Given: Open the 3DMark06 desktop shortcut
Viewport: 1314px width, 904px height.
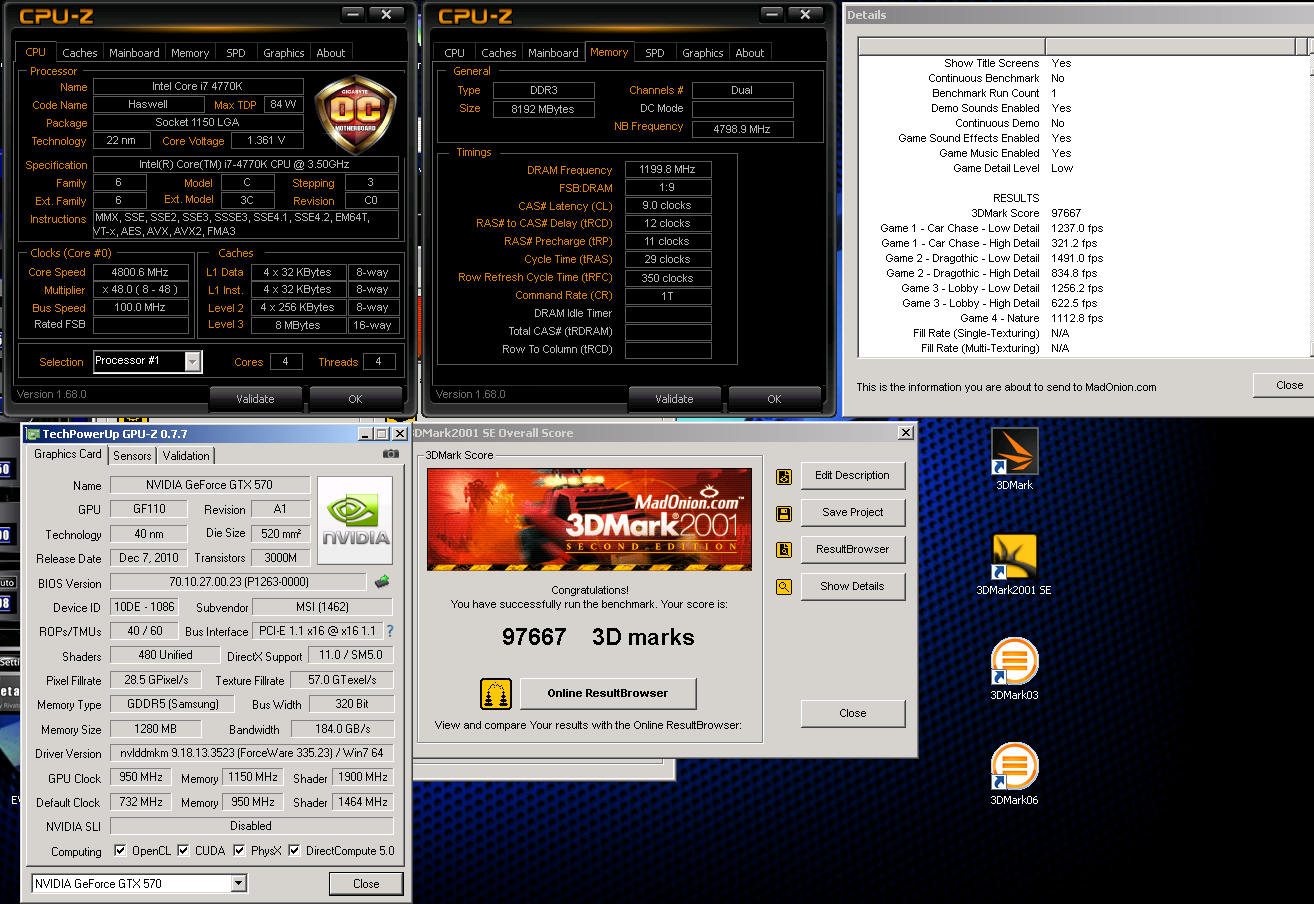Looking at the screenshot, I should (x=1014, y=774).
